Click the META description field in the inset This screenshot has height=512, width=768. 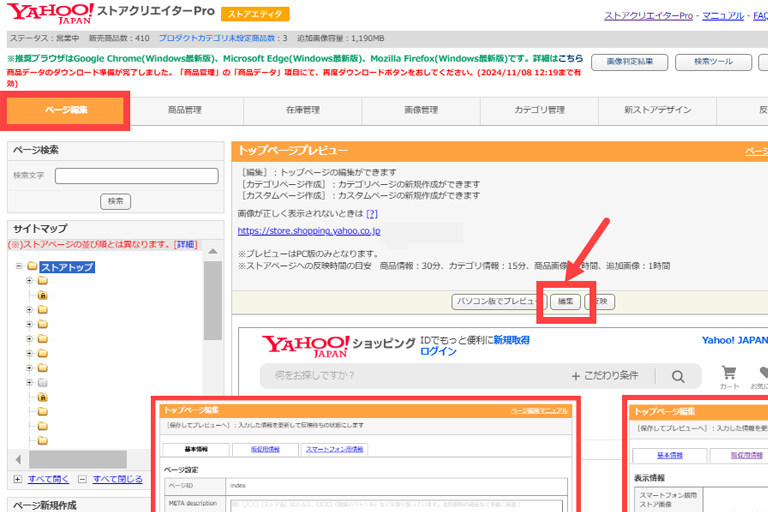(396, 505)
